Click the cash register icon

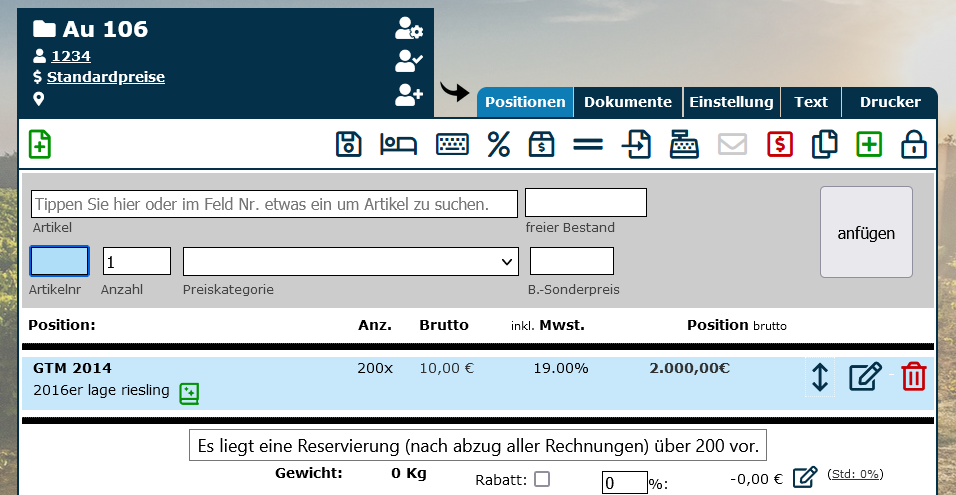(684, 145)
